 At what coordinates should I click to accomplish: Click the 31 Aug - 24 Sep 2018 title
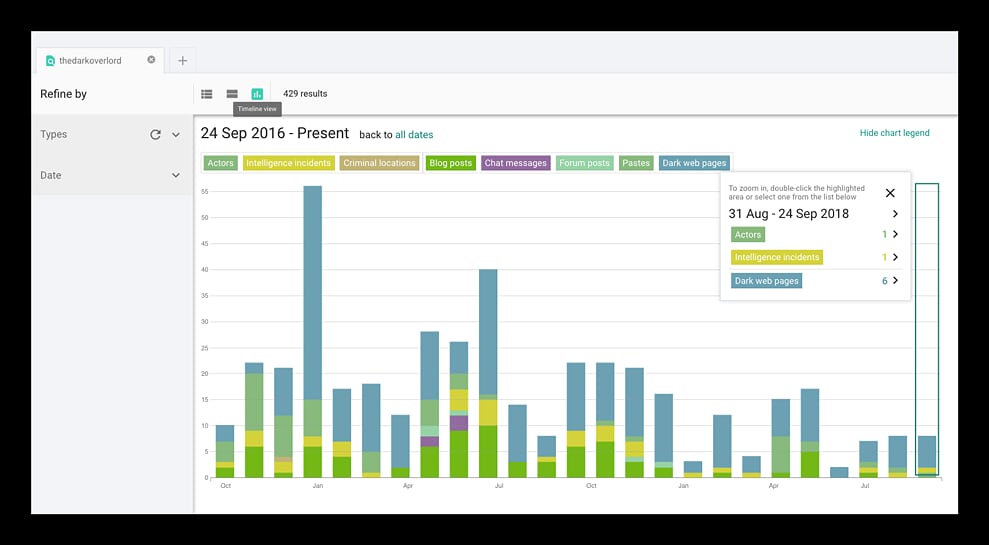[x=788, y=214]
